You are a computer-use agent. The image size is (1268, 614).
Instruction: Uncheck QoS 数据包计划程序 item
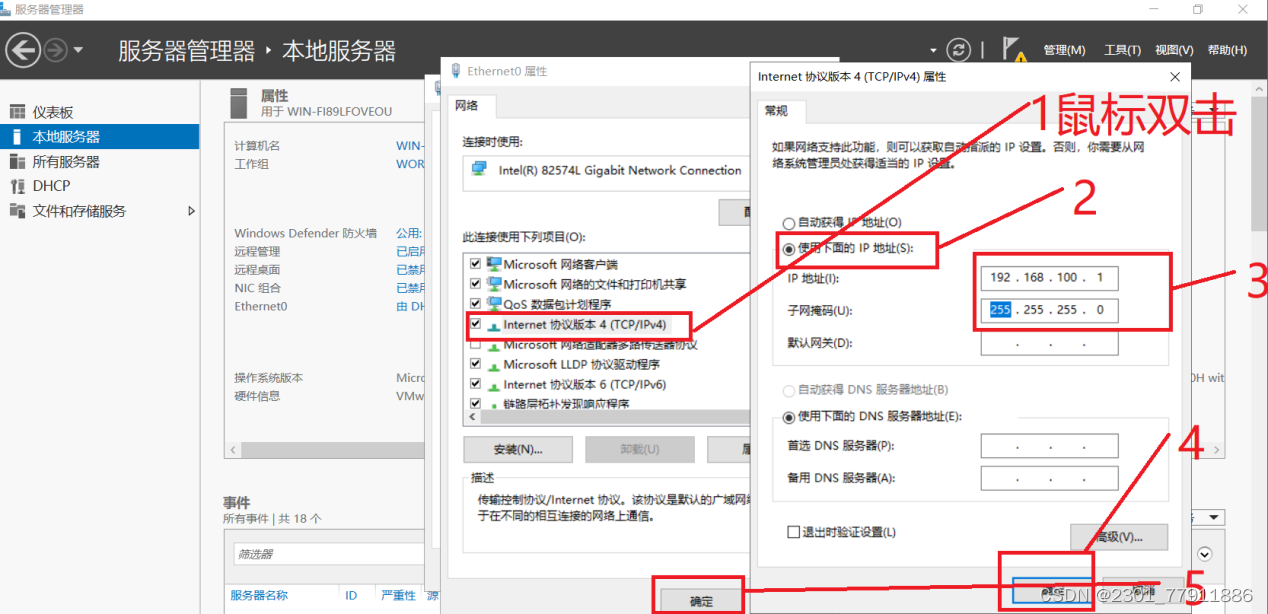coord(475,303)
